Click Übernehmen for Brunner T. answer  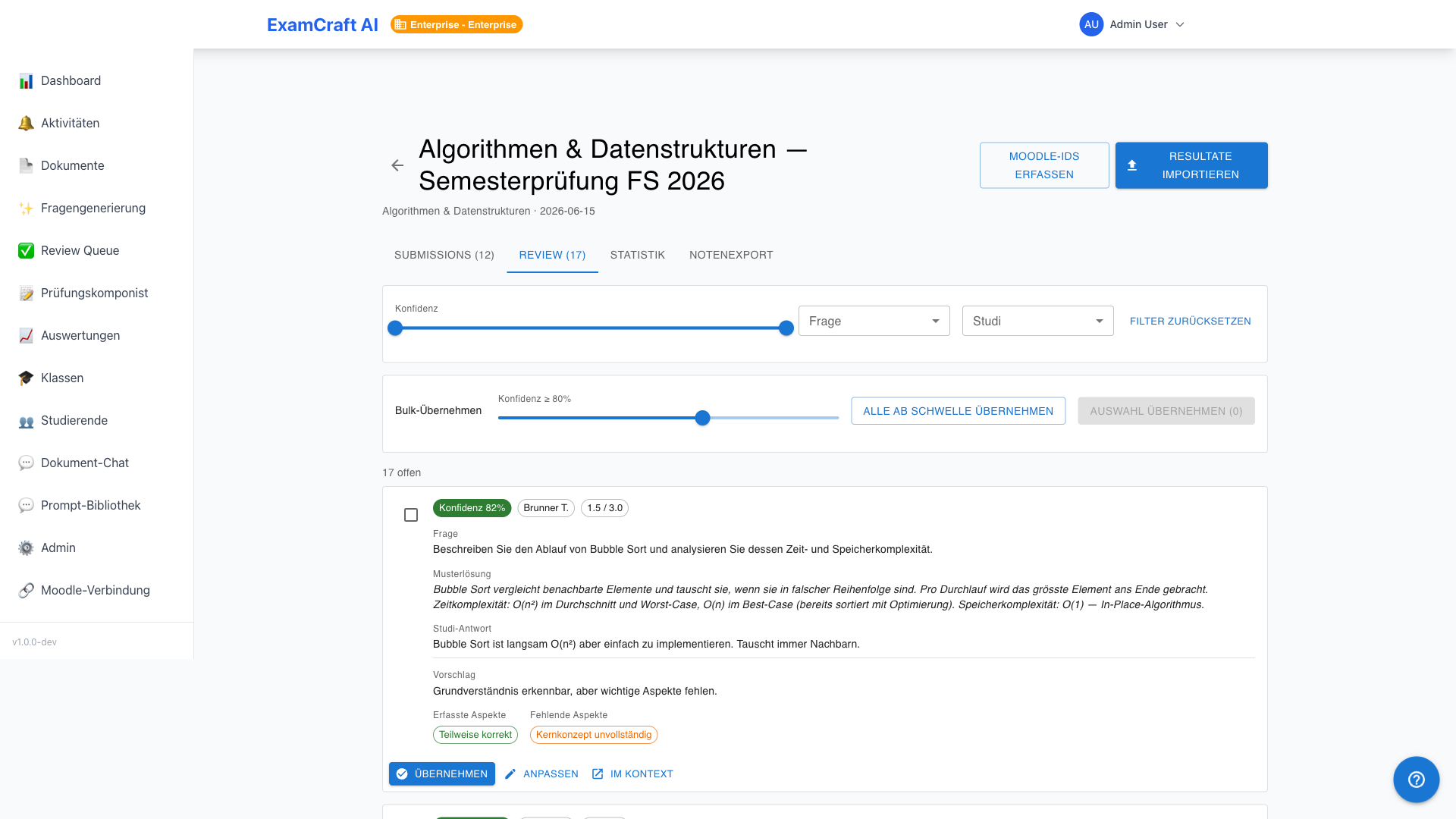tap(442, 774)
